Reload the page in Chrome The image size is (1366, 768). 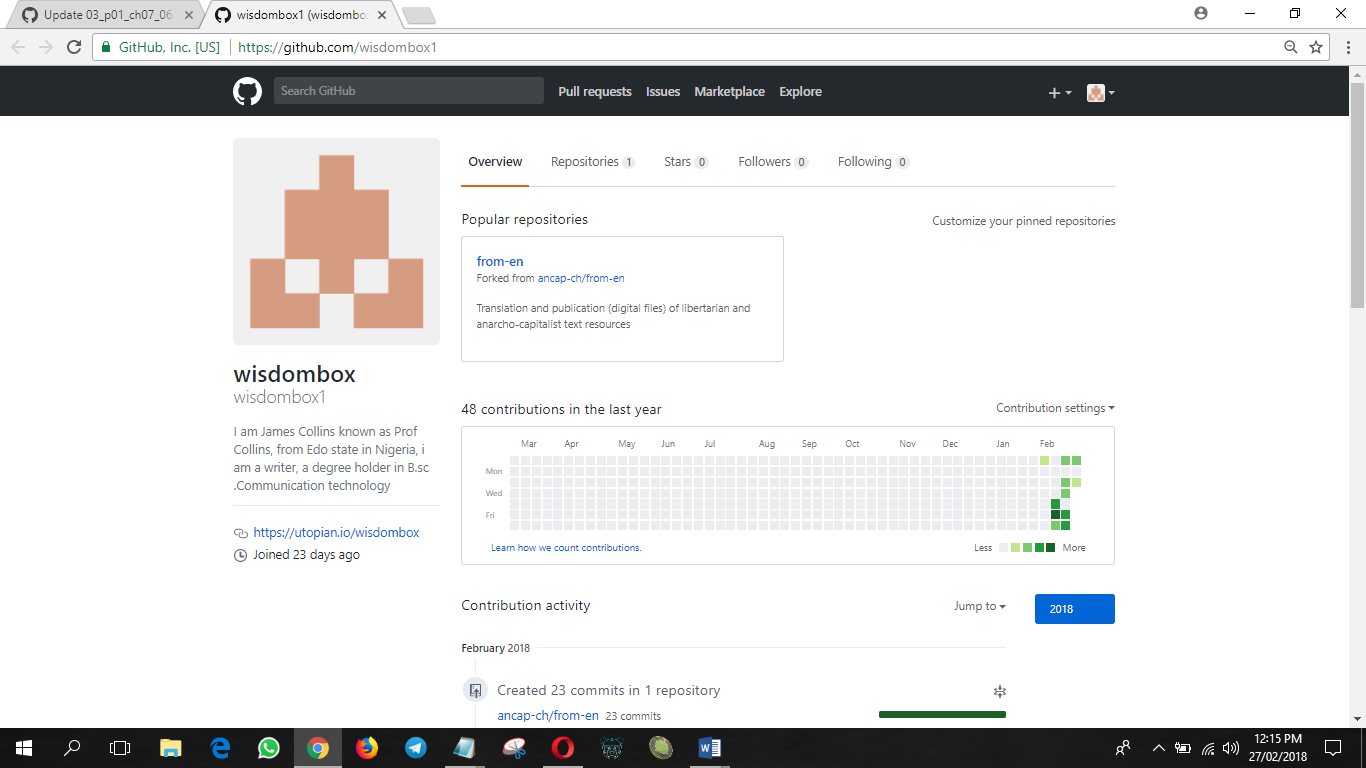tap(73, 47)
